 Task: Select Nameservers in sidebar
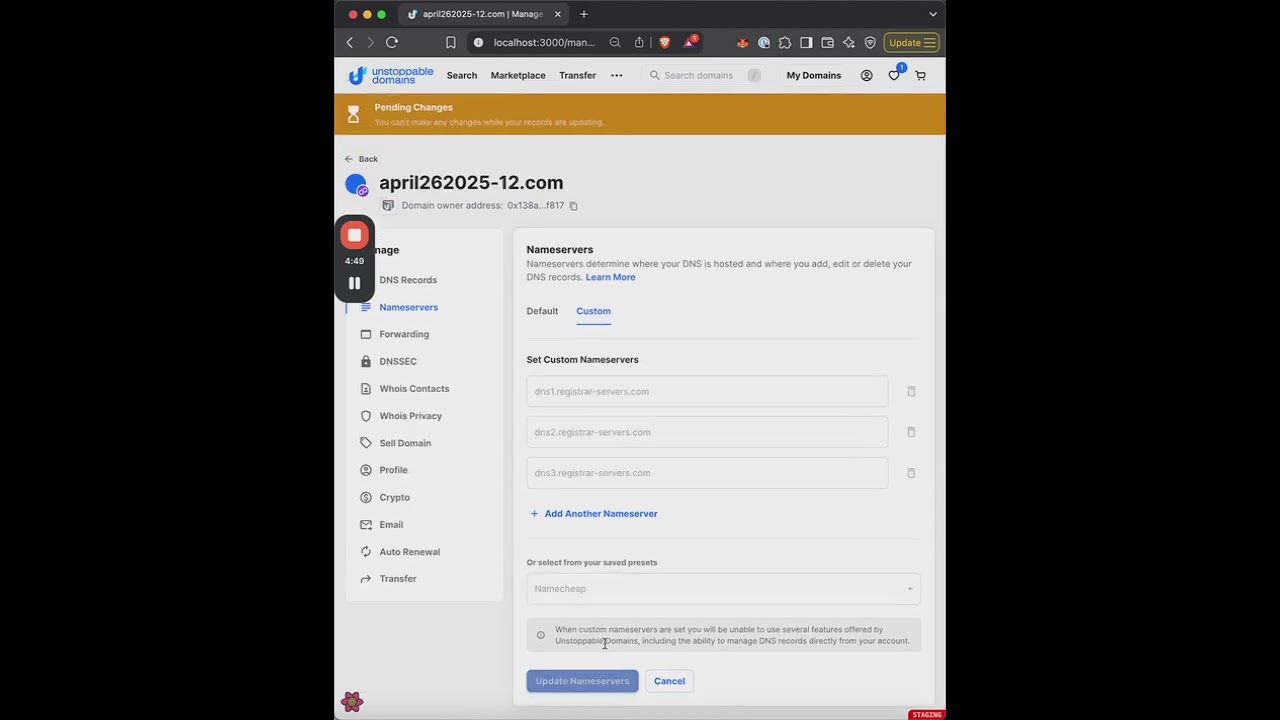point(408,307)
